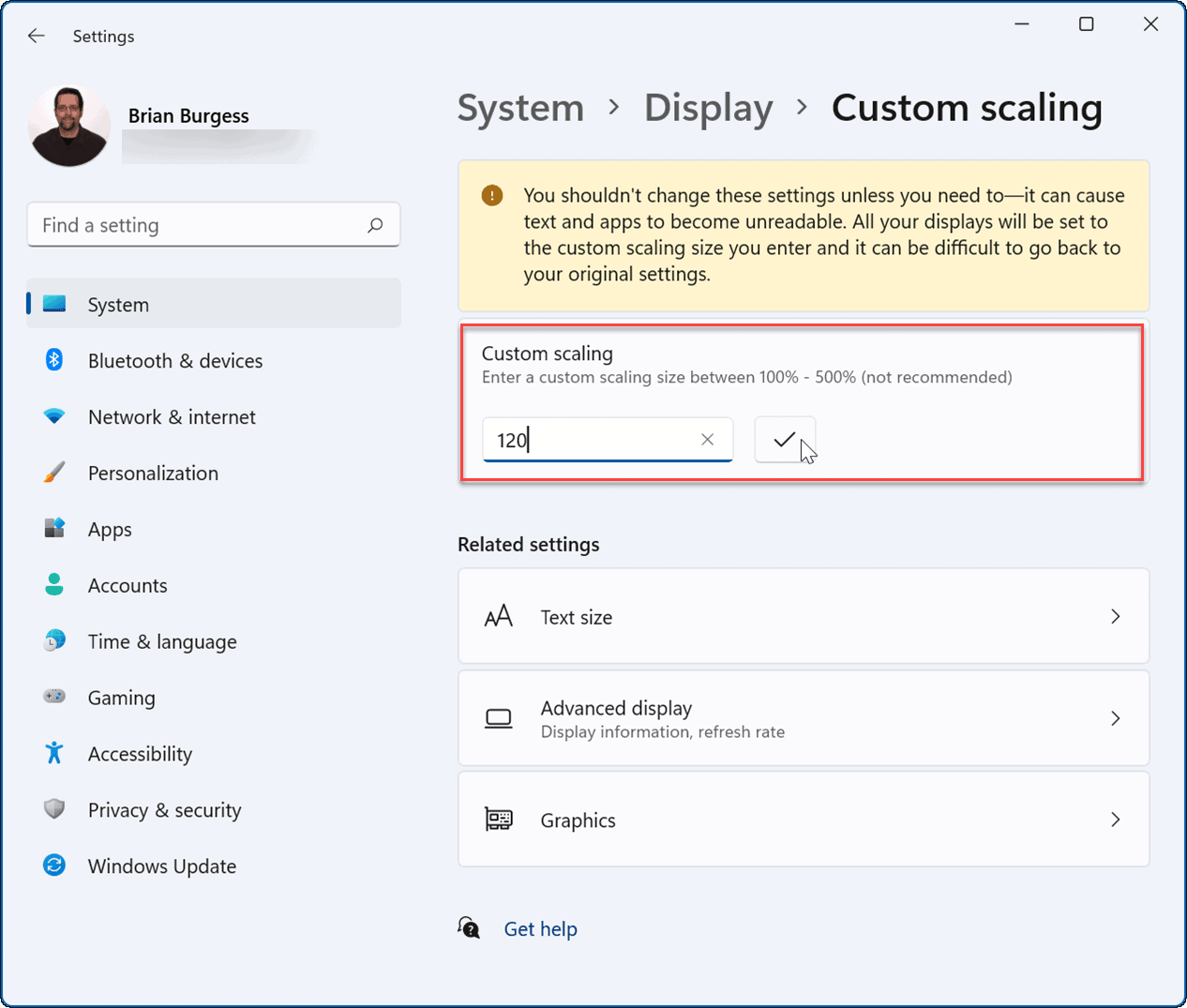The image size is (1187, 1008).
Task: Click the Graphics card icon
Action: (498, 819)
